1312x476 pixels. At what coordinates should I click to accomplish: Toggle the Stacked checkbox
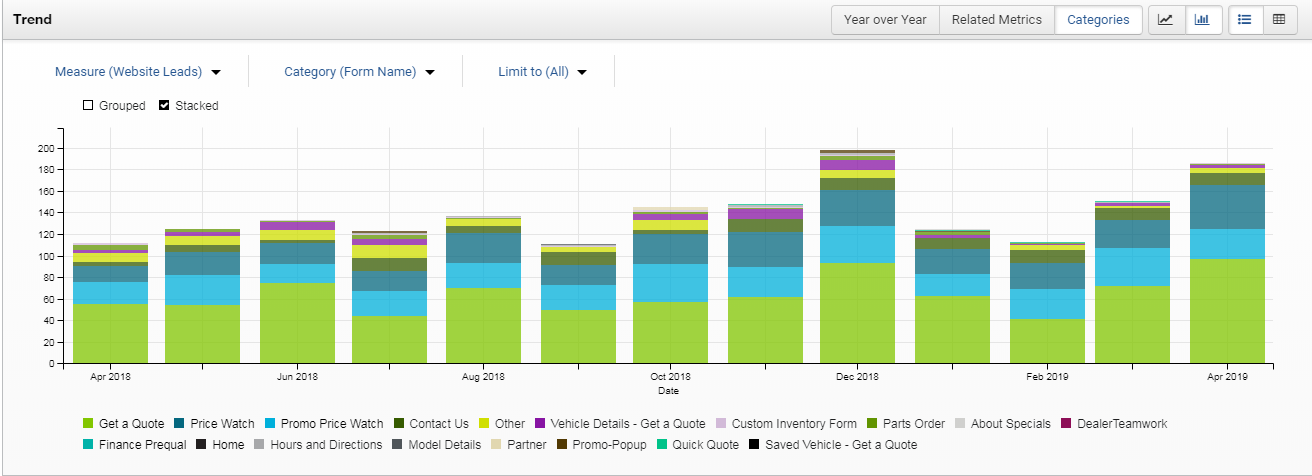coord(164,105)
